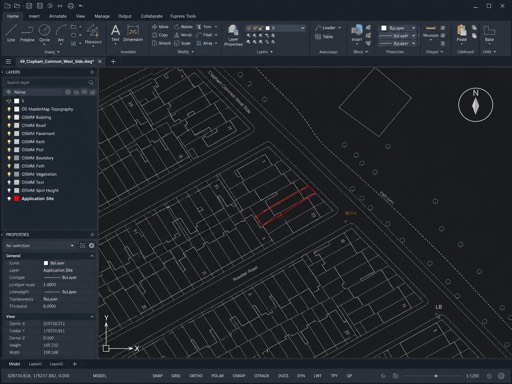Screen dimensions: 512x384
Task: Open the Collaborate ribbon tab
Action: (x=152, y=16)
